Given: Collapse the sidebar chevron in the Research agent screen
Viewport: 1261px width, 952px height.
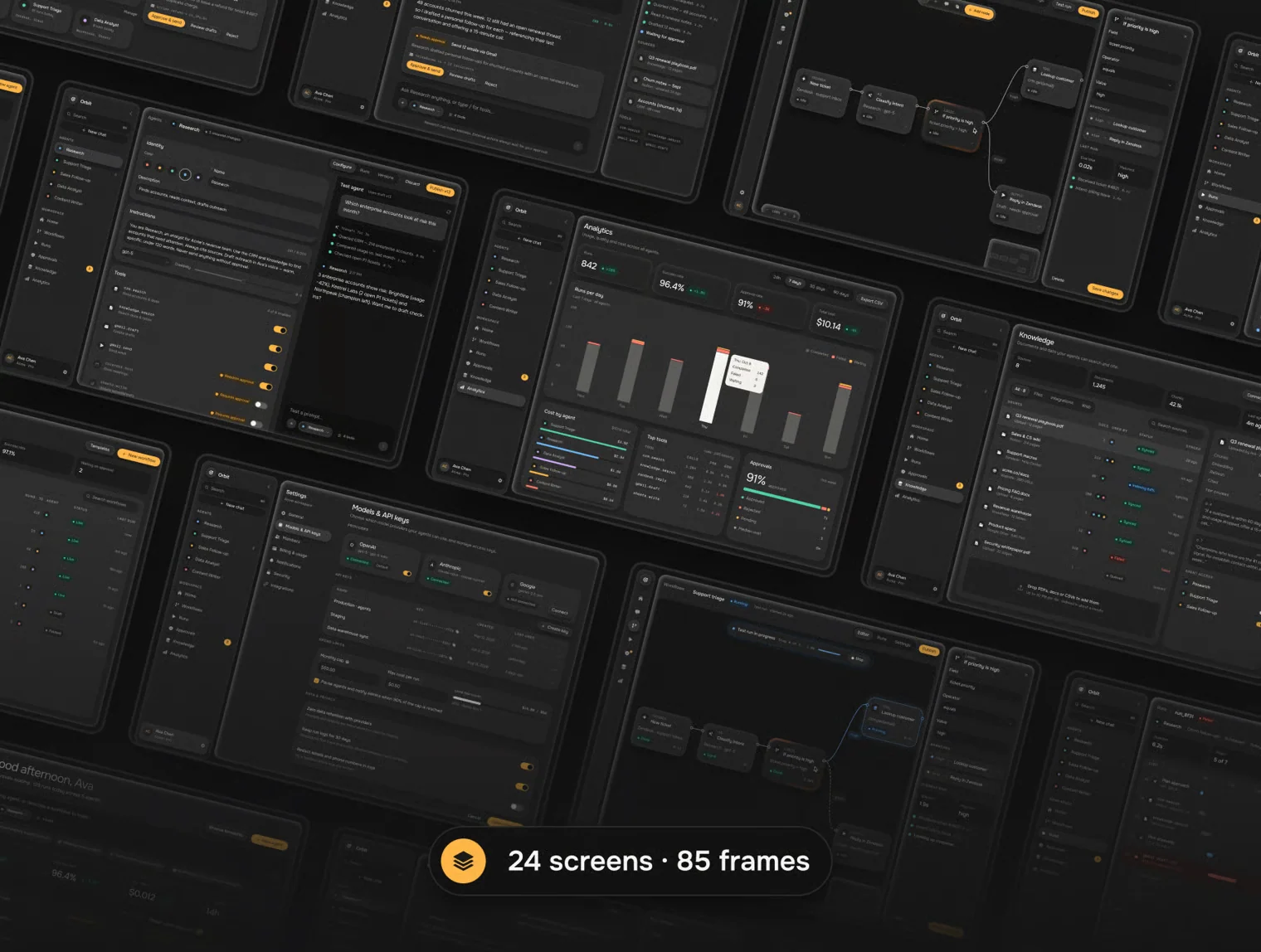Looking at the screenshot, I should 130,112.
